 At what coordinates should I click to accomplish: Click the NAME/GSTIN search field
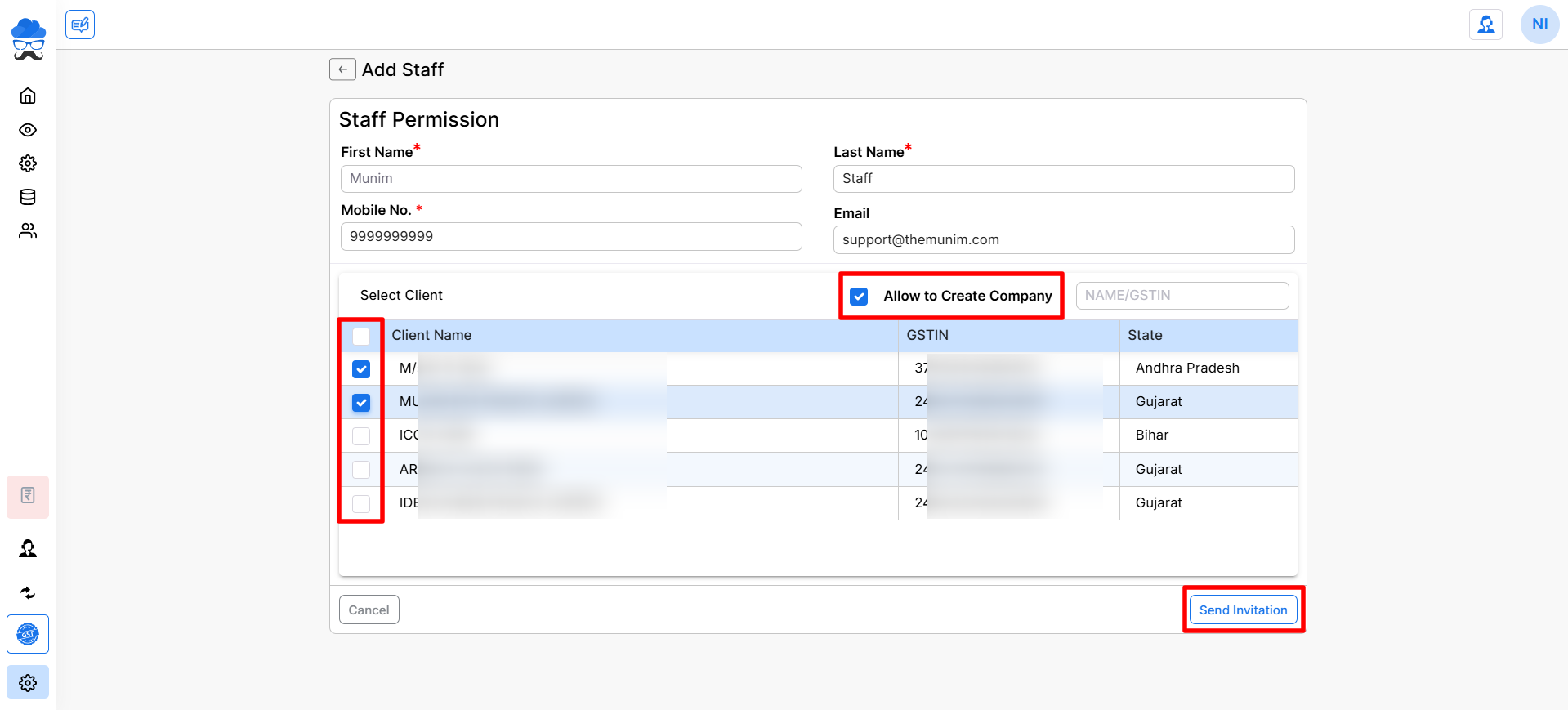pyautogui.click(x=1182, y=296)
